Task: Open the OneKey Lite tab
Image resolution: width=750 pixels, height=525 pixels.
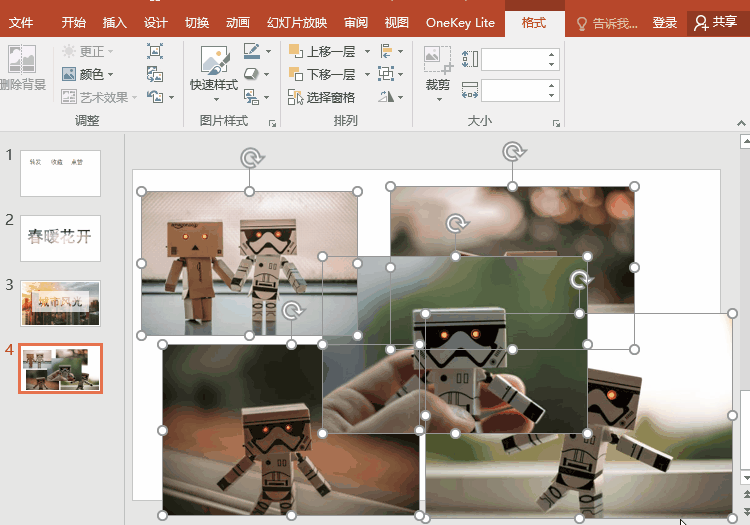Action: pos(460,22)
